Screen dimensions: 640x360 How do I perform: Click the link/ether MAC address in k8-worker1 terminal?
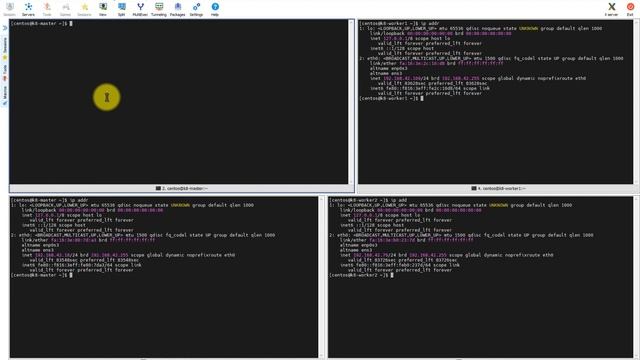coord(422,63)
